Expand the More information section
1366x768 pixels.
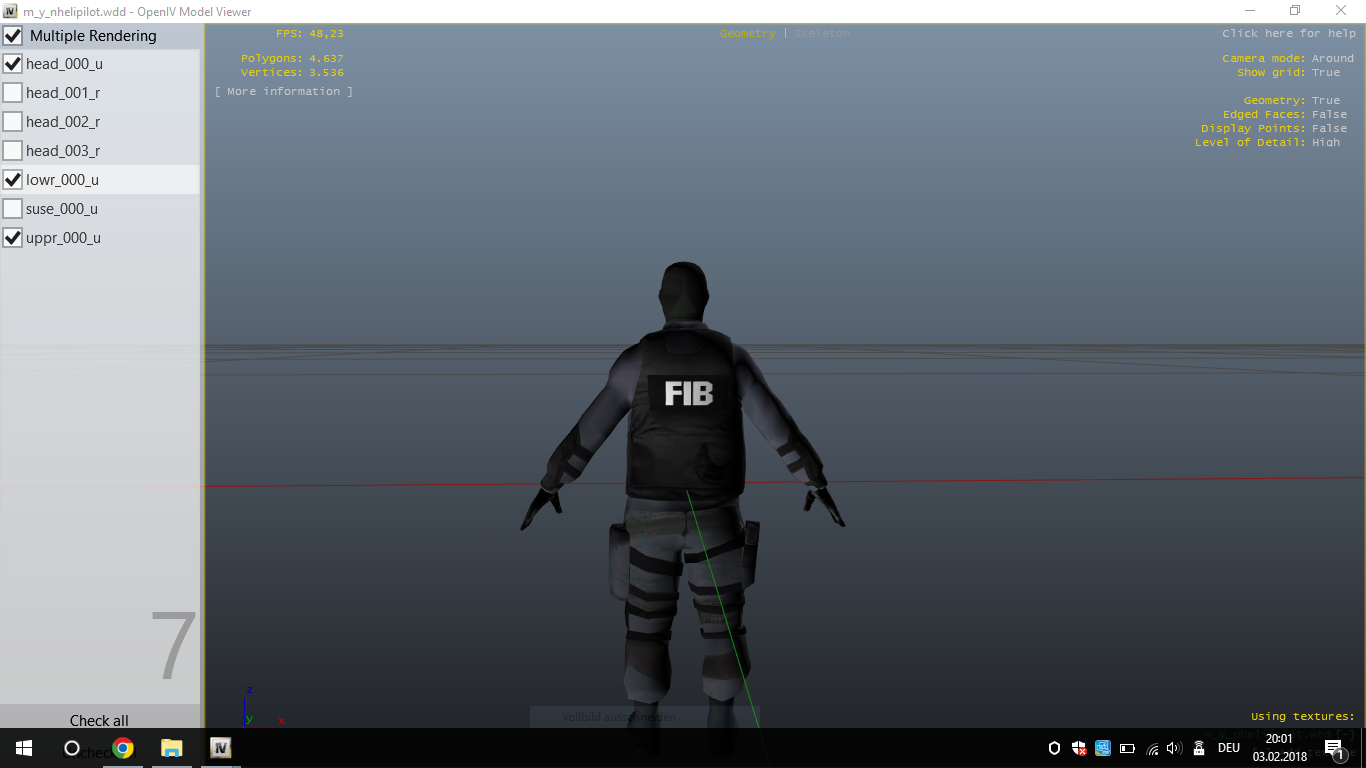(x=284, y=91)
